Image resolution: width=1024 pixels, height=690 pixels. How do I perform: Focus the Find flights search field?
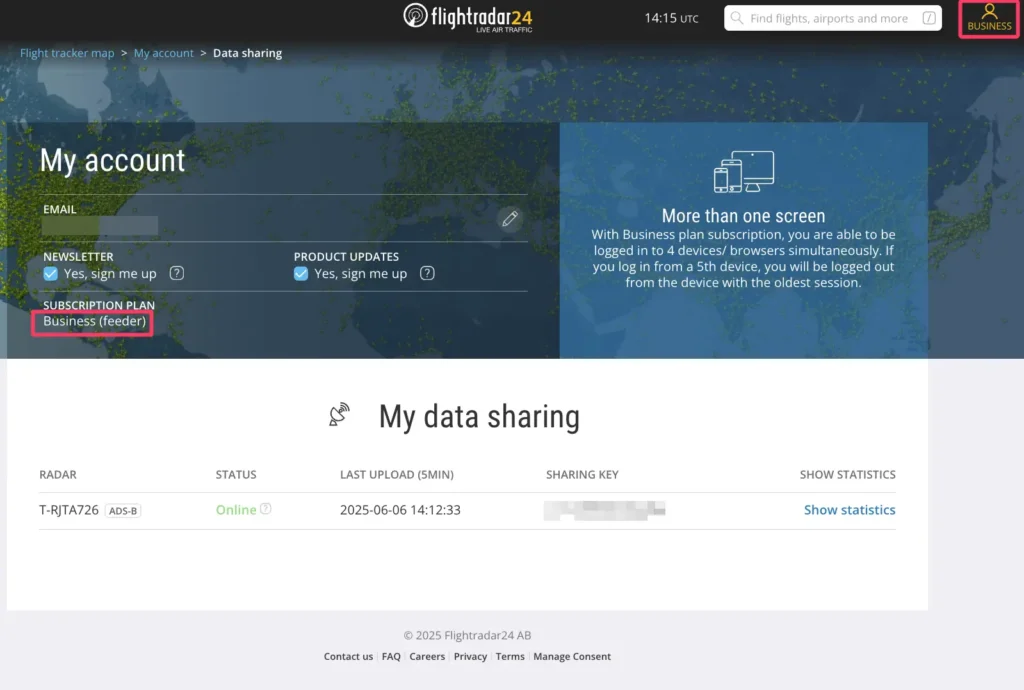pos(833,18)
